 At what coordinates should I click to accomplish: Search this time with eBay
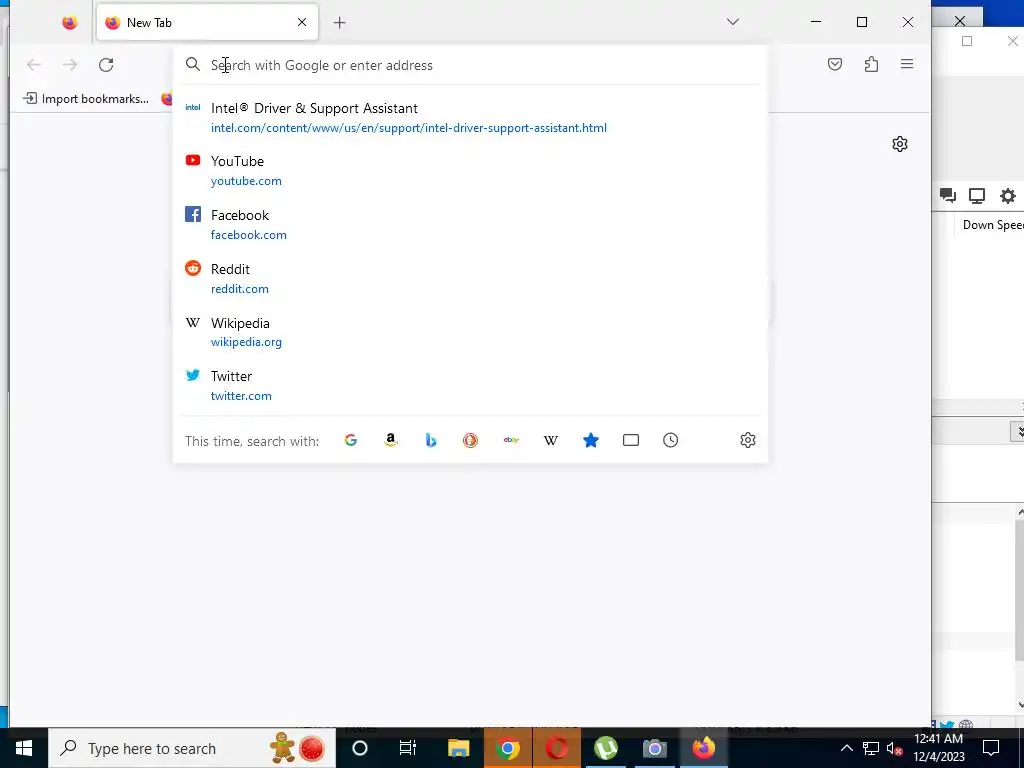point(511,440)
